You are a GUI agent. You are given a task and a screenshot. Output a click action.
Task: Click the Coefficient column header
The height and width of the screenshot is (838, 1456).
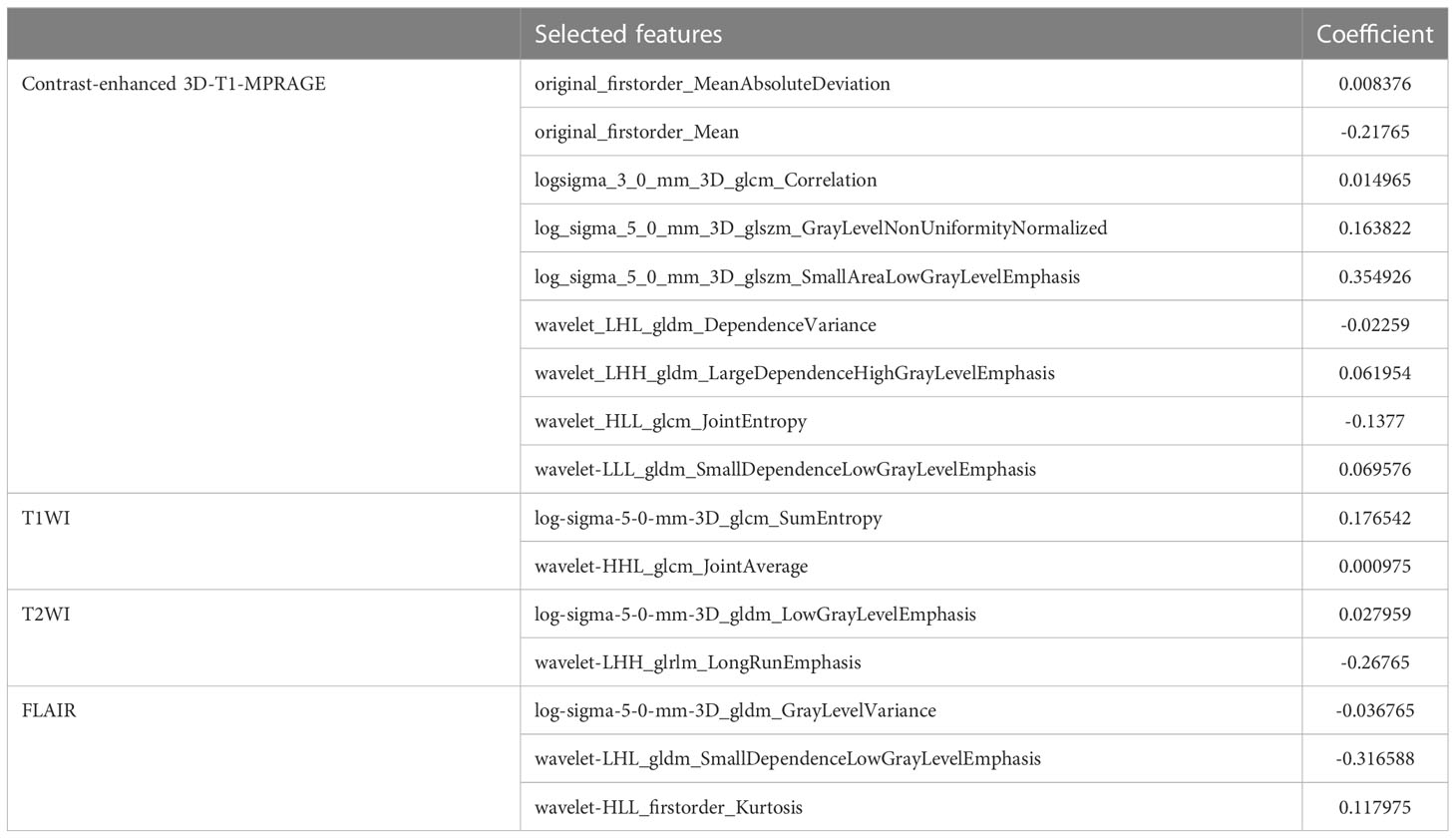point(1374,34)
